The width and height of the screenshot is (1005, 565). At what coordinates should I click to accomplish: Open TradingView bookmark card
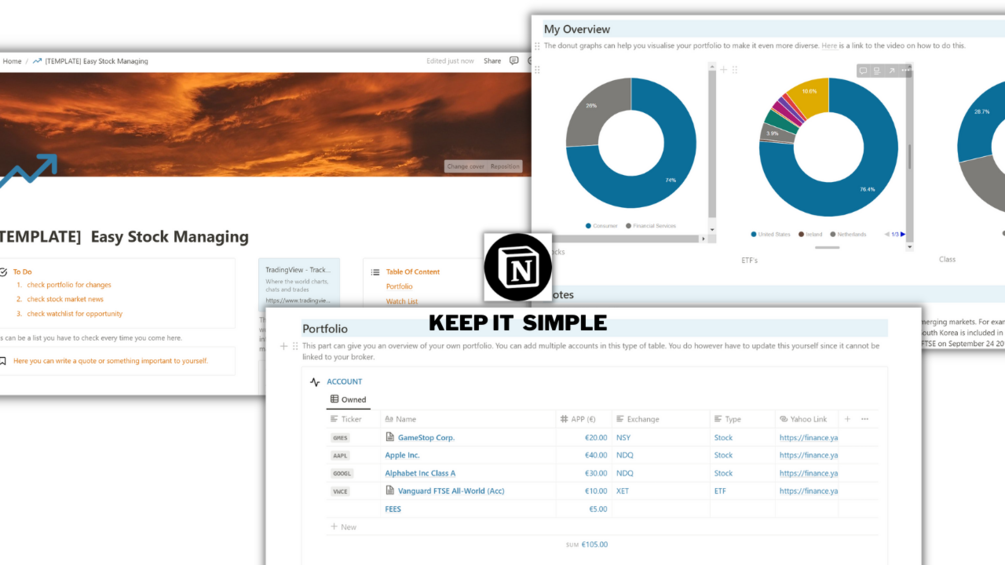click(299, 284)
